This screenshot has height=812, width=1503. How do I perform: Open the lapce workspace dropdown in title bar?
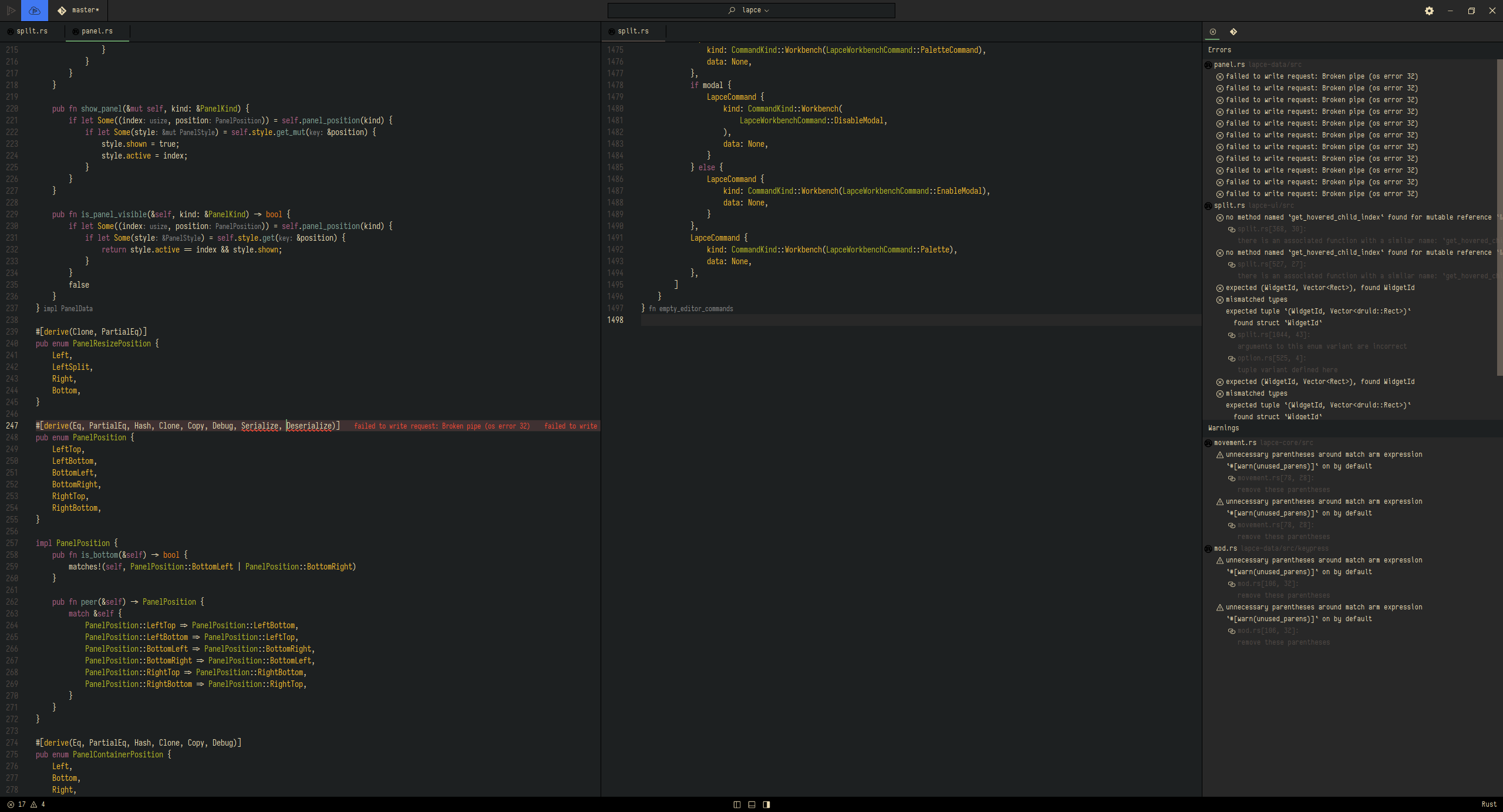point(750,10)
